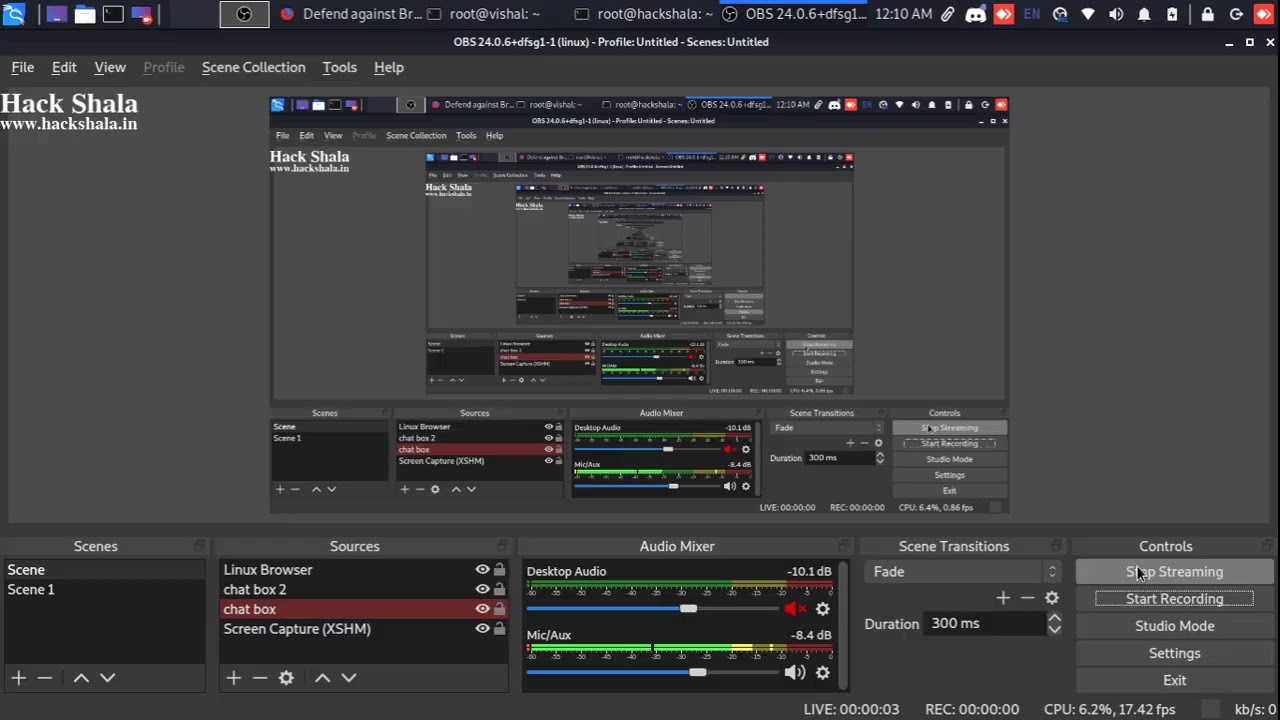1280x720 pixels.
Task: Switch to root@hackshala terminal in taskbar
Action: point(644,14)
